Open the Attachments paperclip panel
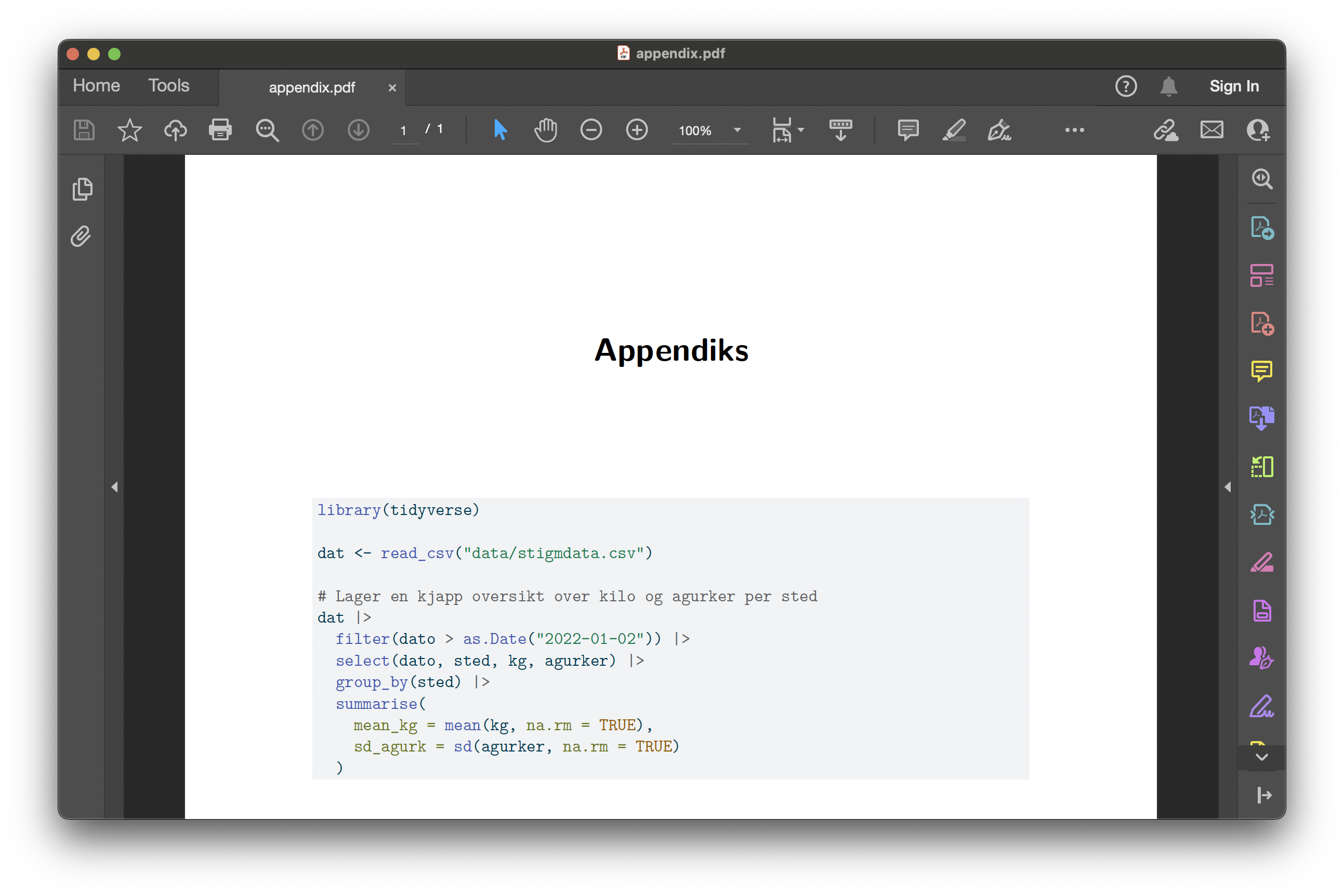 (x=81, y=236)
